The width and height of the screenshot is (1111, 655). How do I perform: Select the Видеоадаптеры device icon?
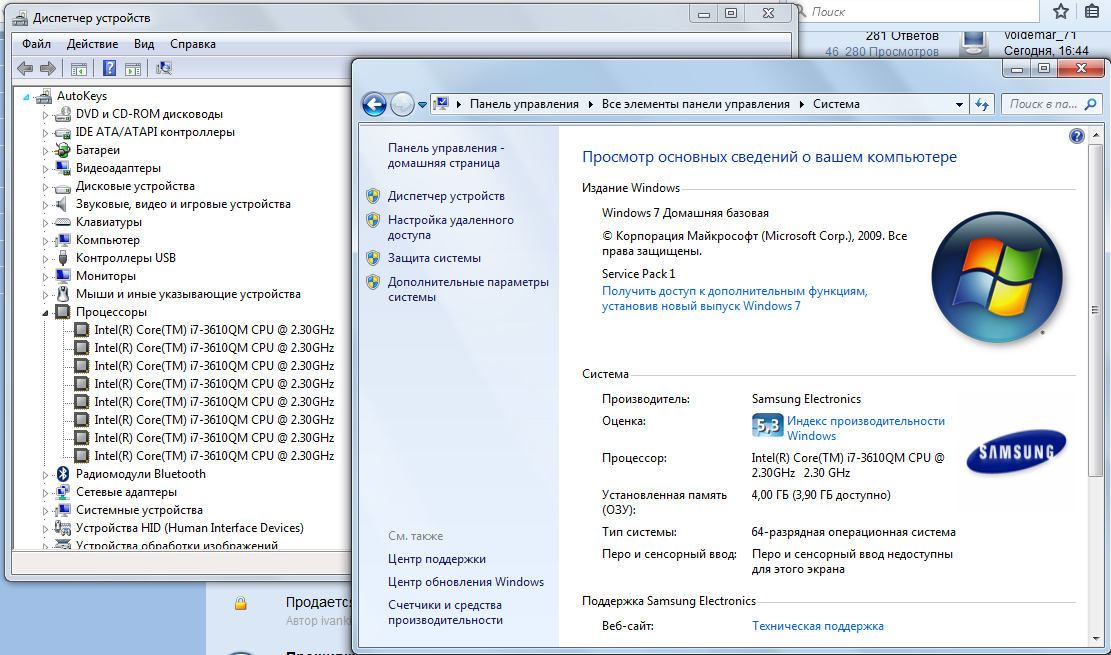pyautogui.click(x=63, y=168)
